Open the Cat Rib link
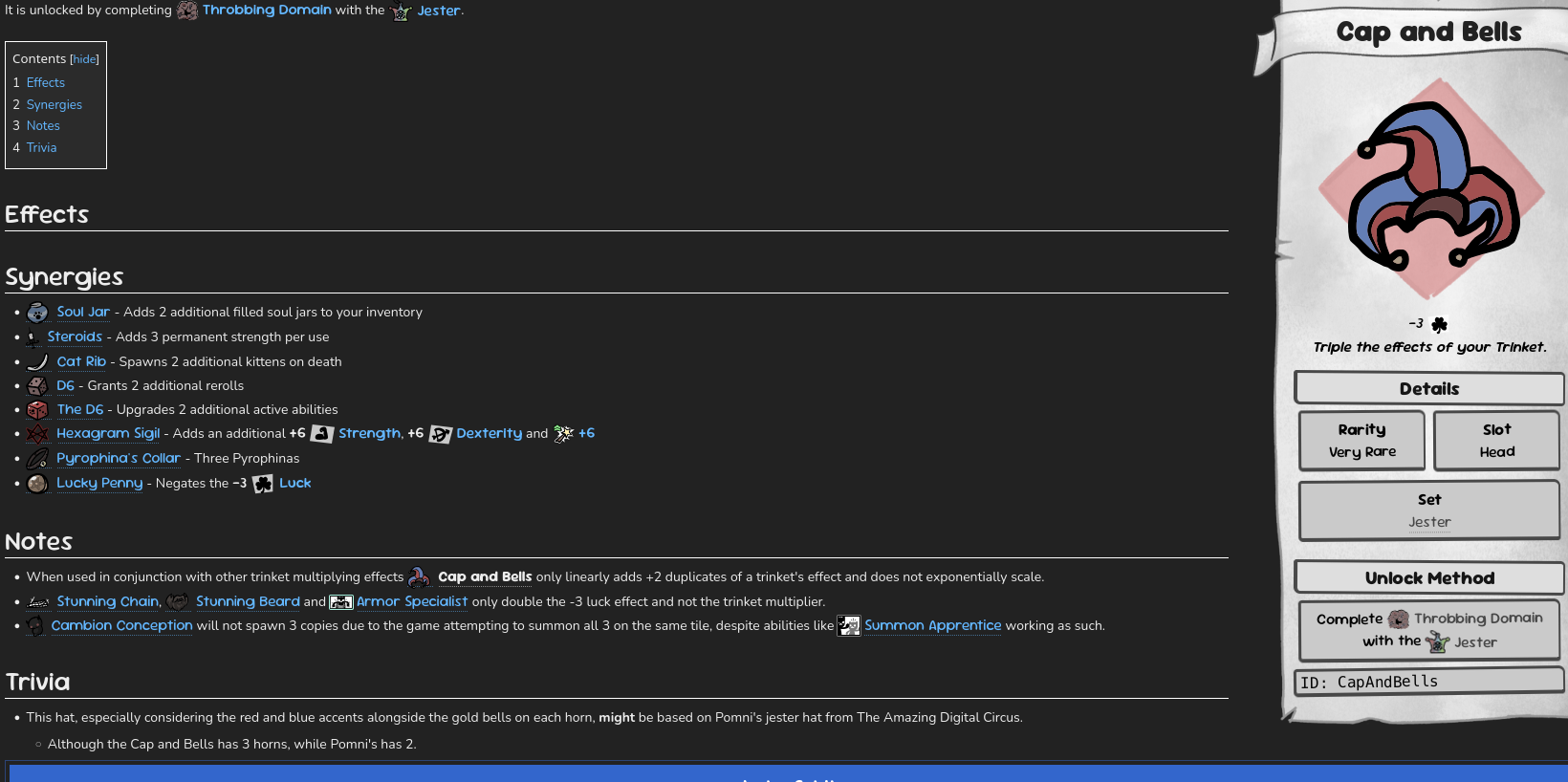Screen dimensions: 1568x782 [81, 362]
